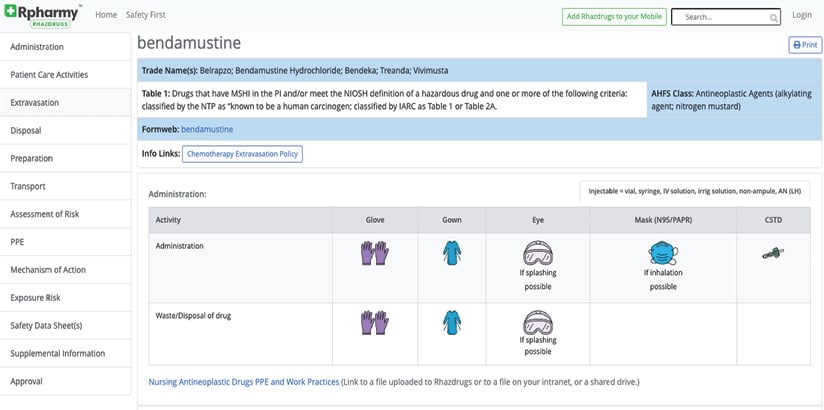Image resolution: width=824 pixels, height=410 pixels.
Task: Click the blue gown icon in Administration row
Action: click(x=452, y=254)
